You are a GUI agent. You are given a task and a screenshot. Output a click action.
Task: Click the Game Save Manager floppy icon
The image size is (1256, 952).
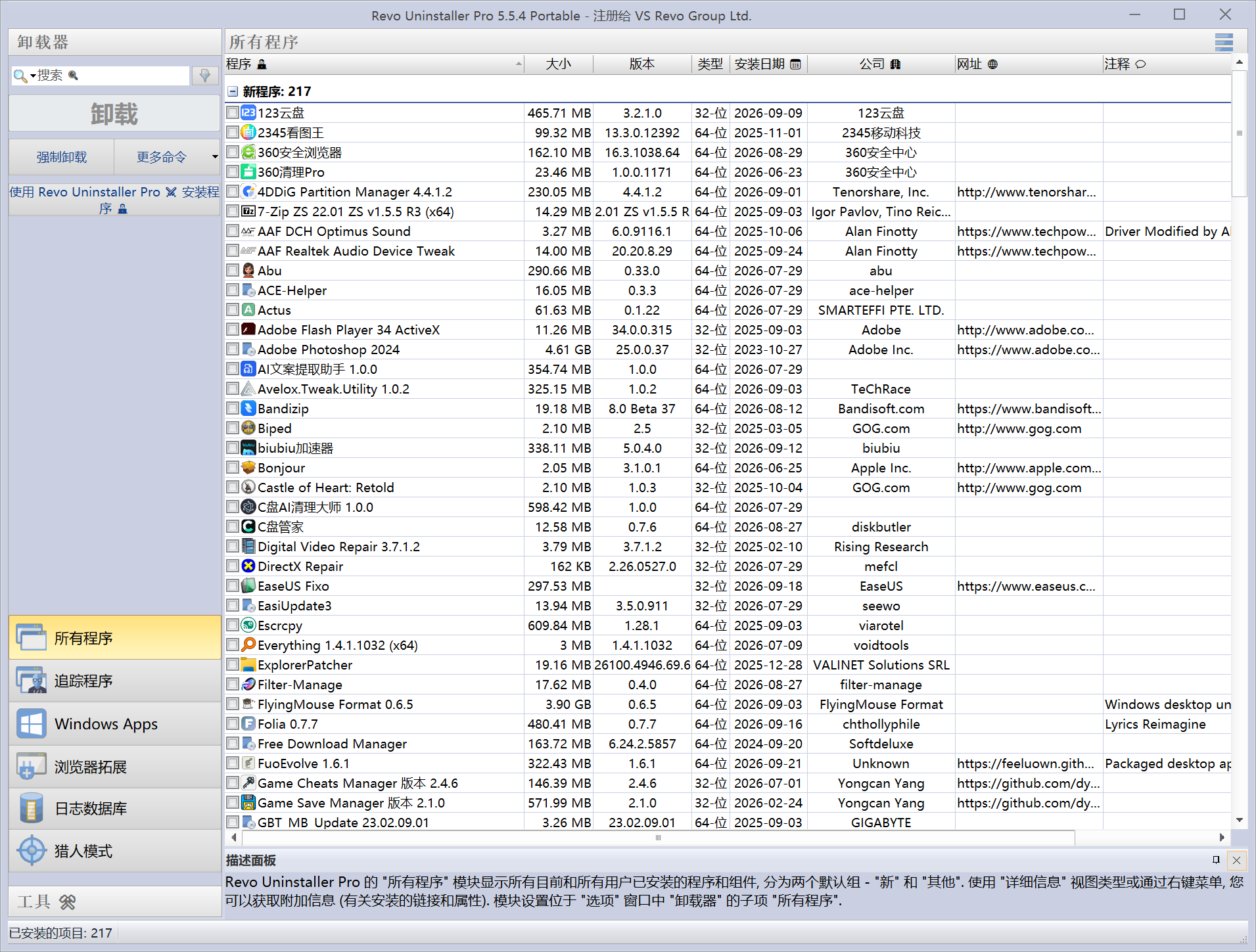(x=248, y=802)
